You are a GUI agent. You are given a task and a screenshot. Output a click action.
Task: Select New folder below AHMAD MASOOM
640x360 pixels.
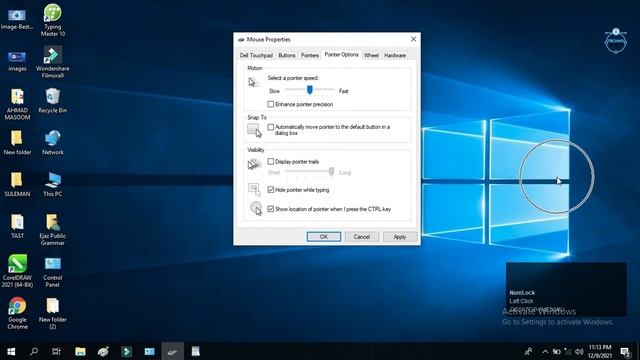coord(17,142)
